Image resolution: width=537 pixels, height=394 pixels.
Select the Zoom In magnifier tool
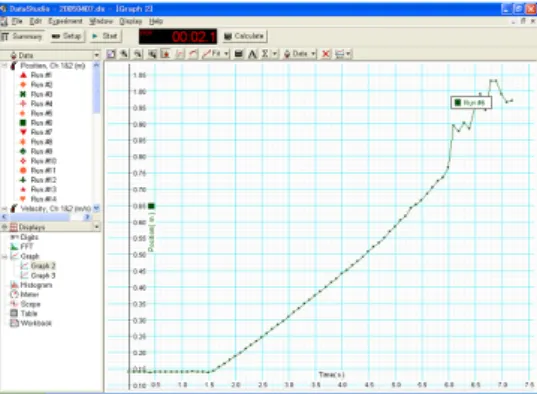pos(124,54)
